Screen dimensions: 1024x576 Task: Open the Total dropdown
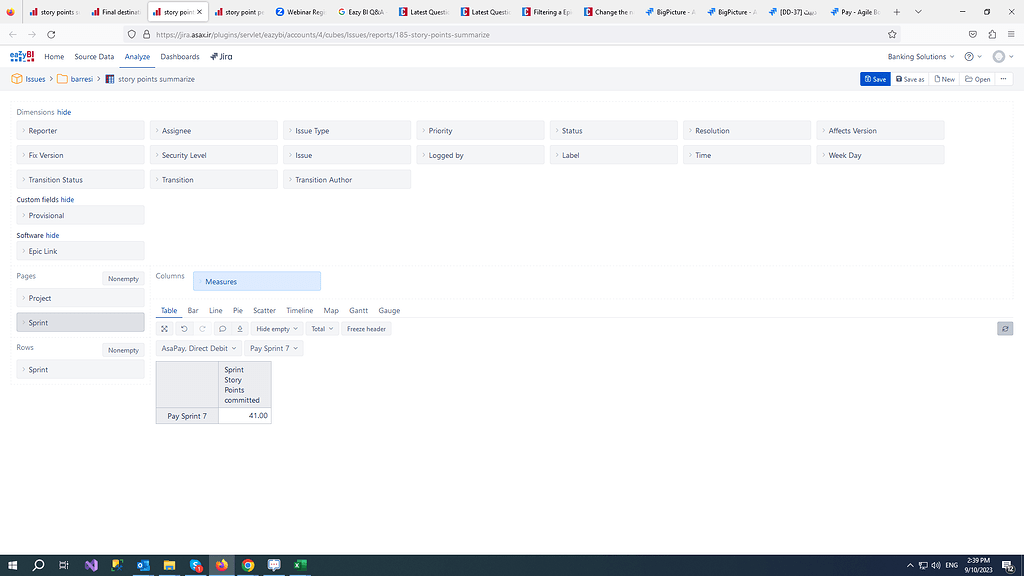(x=321, y=328)
